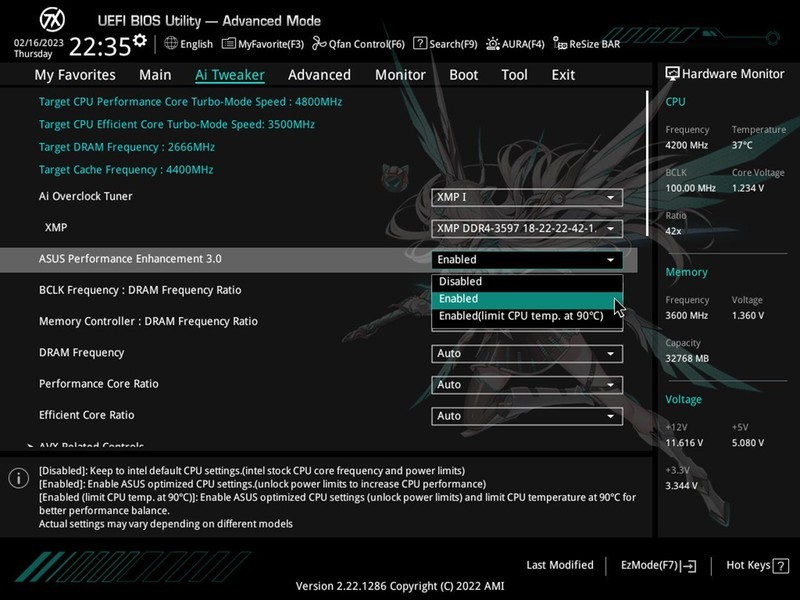Click CPU frequency value 4200 MHz
Viewport: 800px width, 600px height.
pyautogui.click(x=686, y=145)
